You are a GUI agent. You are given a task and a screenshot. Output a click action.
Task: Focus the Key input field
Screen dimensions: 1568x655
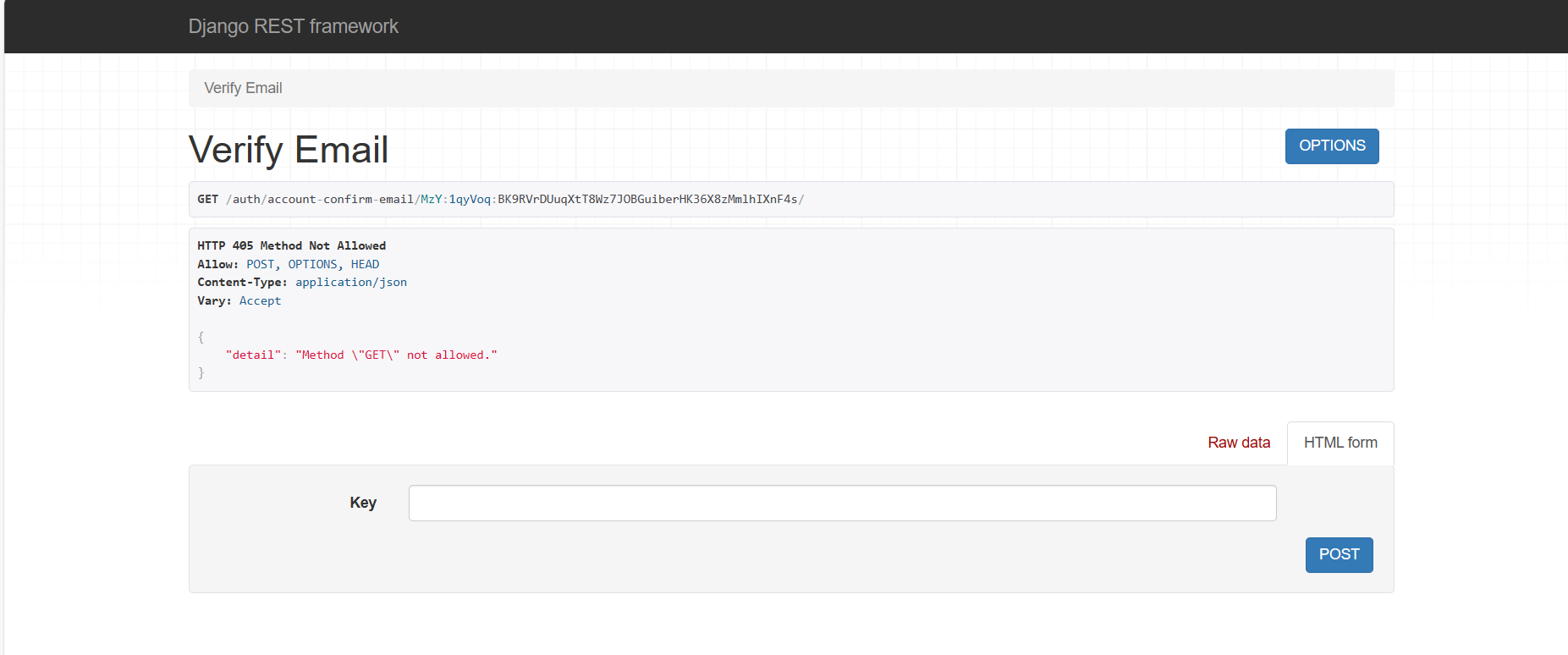tap(841, 503)
